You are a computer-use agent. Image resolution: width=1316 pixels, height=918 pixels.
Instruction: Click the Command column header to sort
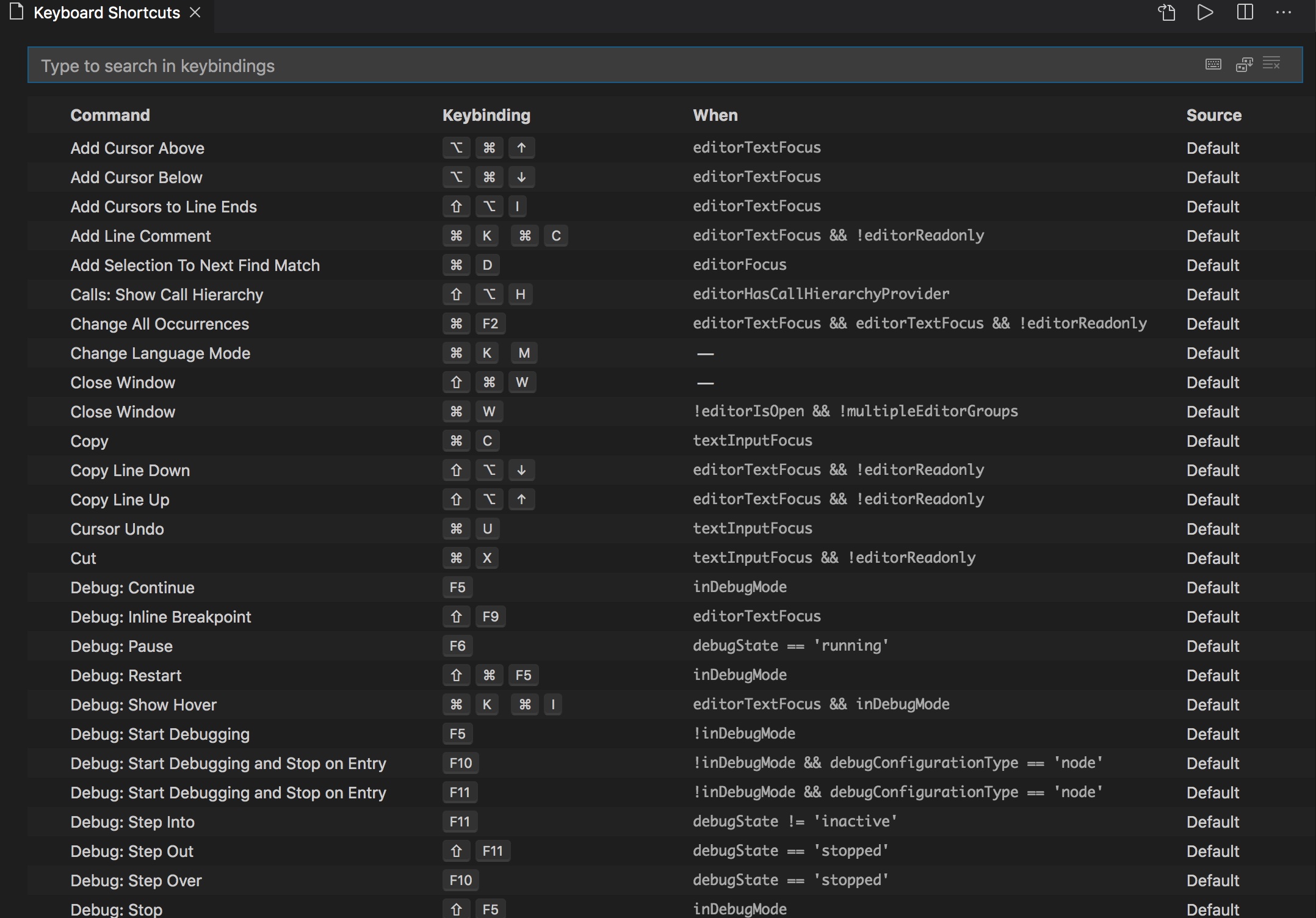tap(109, 114)
